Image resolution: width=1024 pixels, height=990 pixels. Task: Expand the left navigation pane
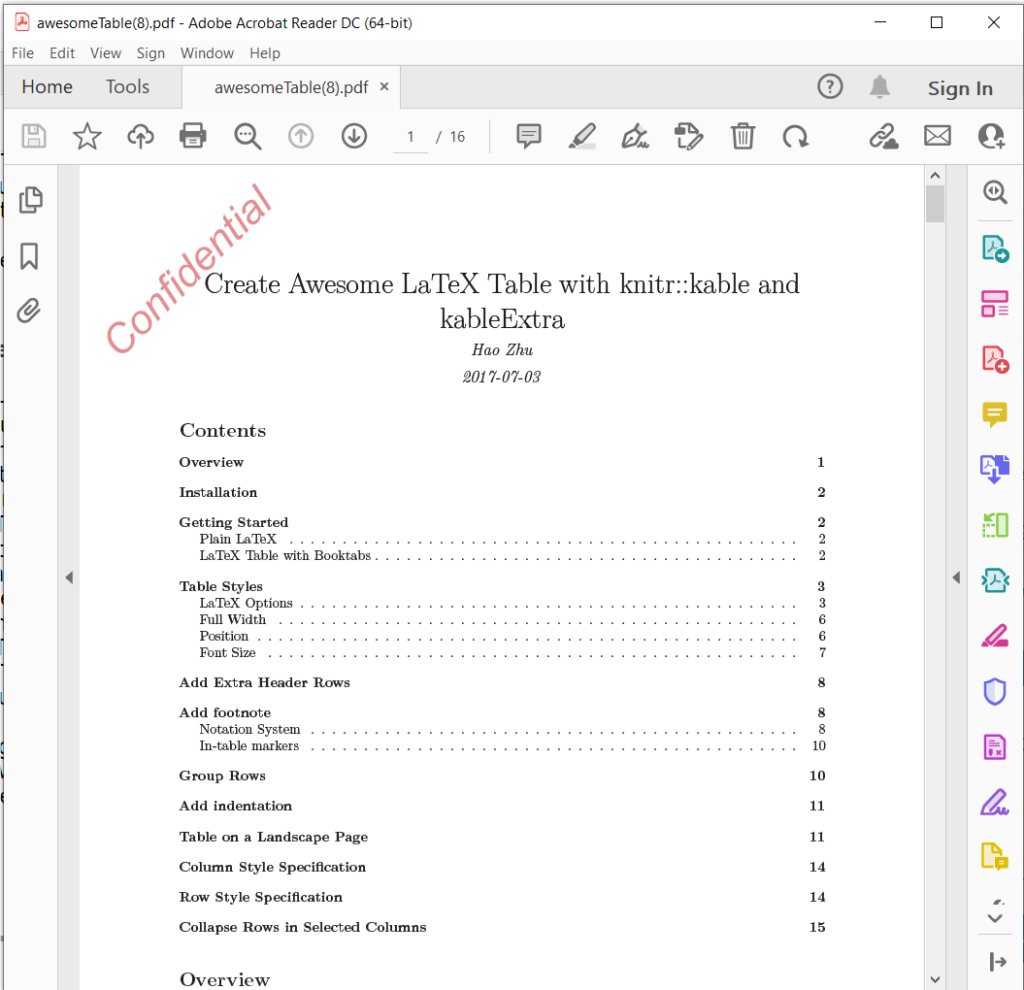pos(69,577)
